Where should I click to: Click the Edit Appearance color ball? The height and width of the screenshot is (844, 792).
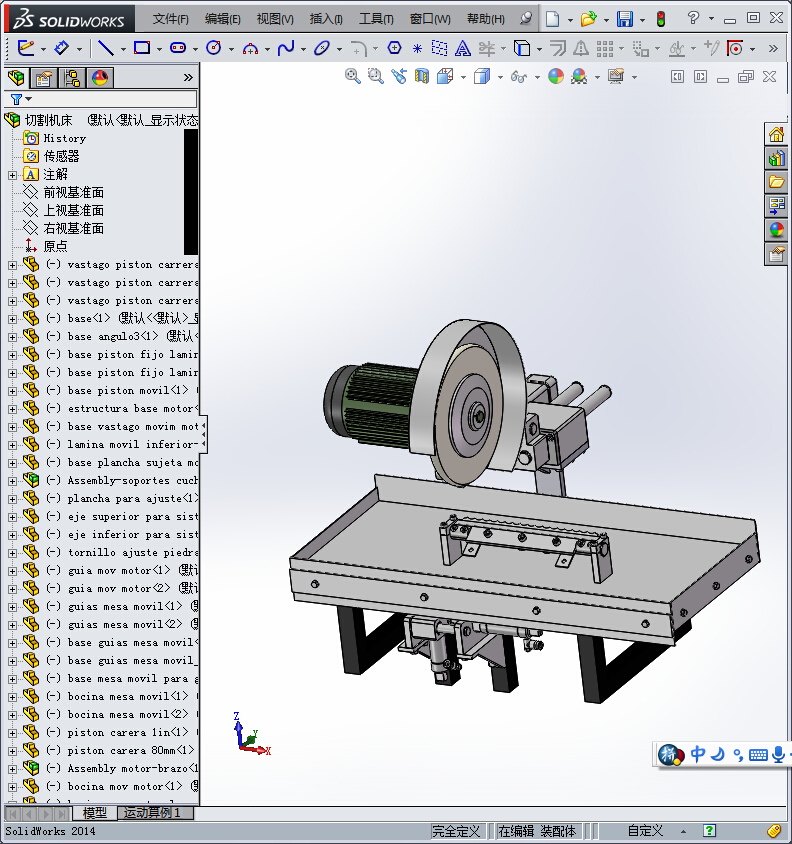pyautogui.click(x=556, y=76)
